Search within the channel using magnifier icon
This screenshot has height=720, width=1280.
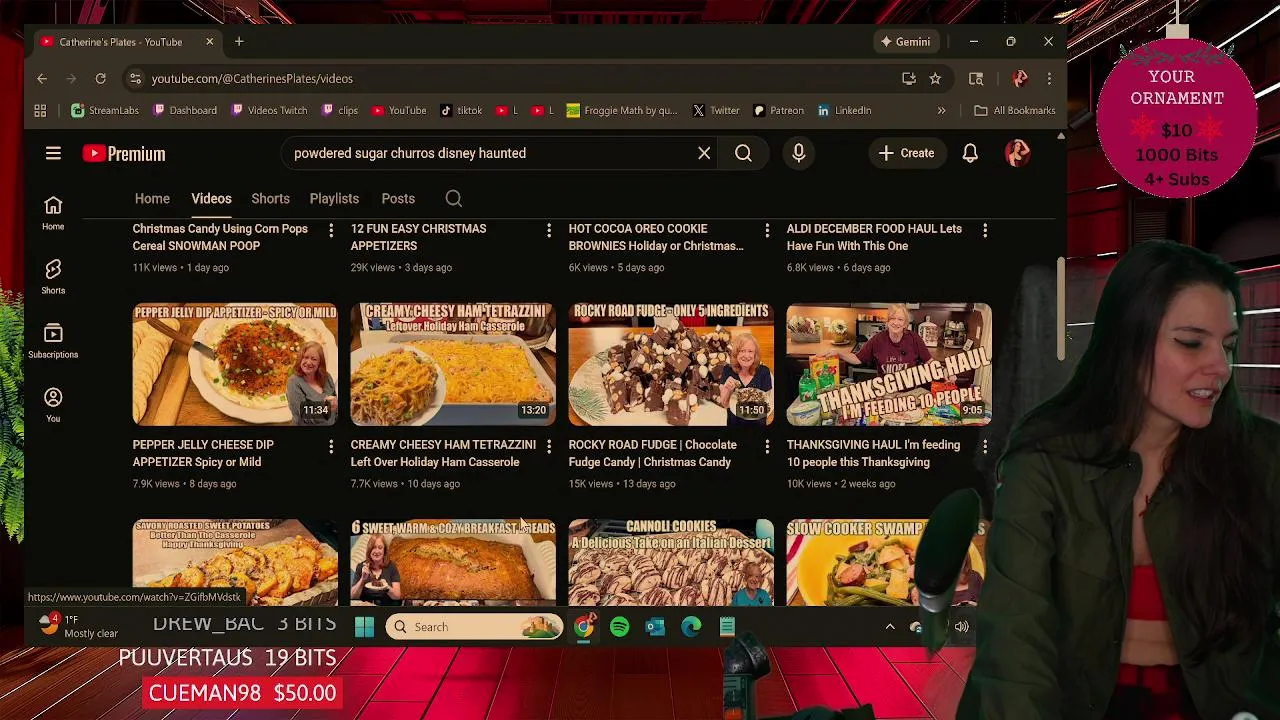[x=453, y=198]
